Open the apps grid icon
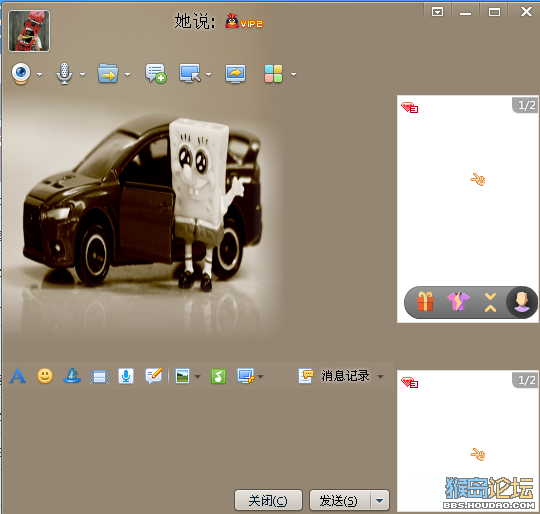Screen dimensions: 540x514 click(x=273, y=74)
